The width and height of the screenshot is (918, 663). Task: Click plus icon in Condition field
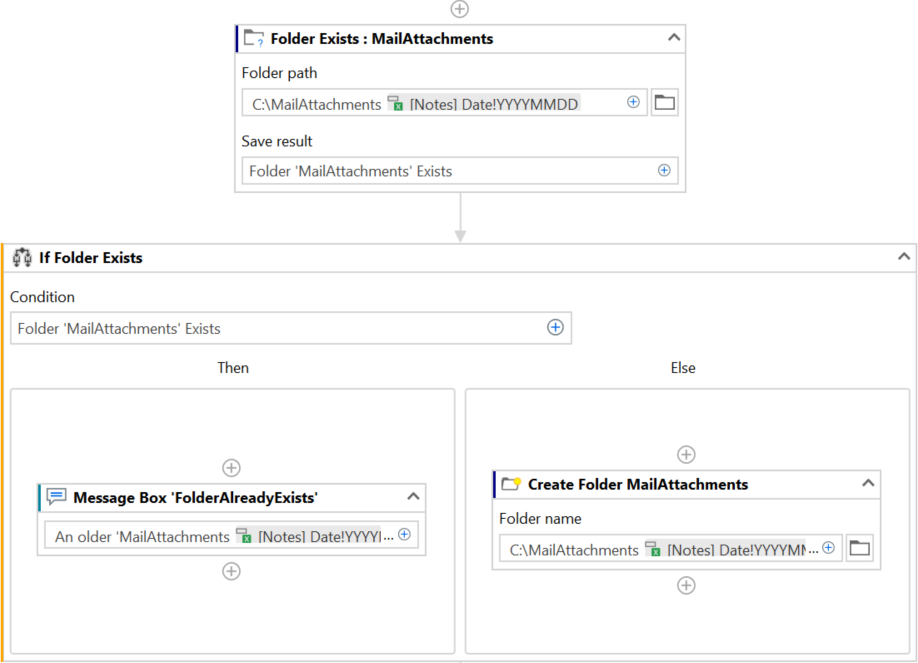pyautogui.click(x=556, y=328)
